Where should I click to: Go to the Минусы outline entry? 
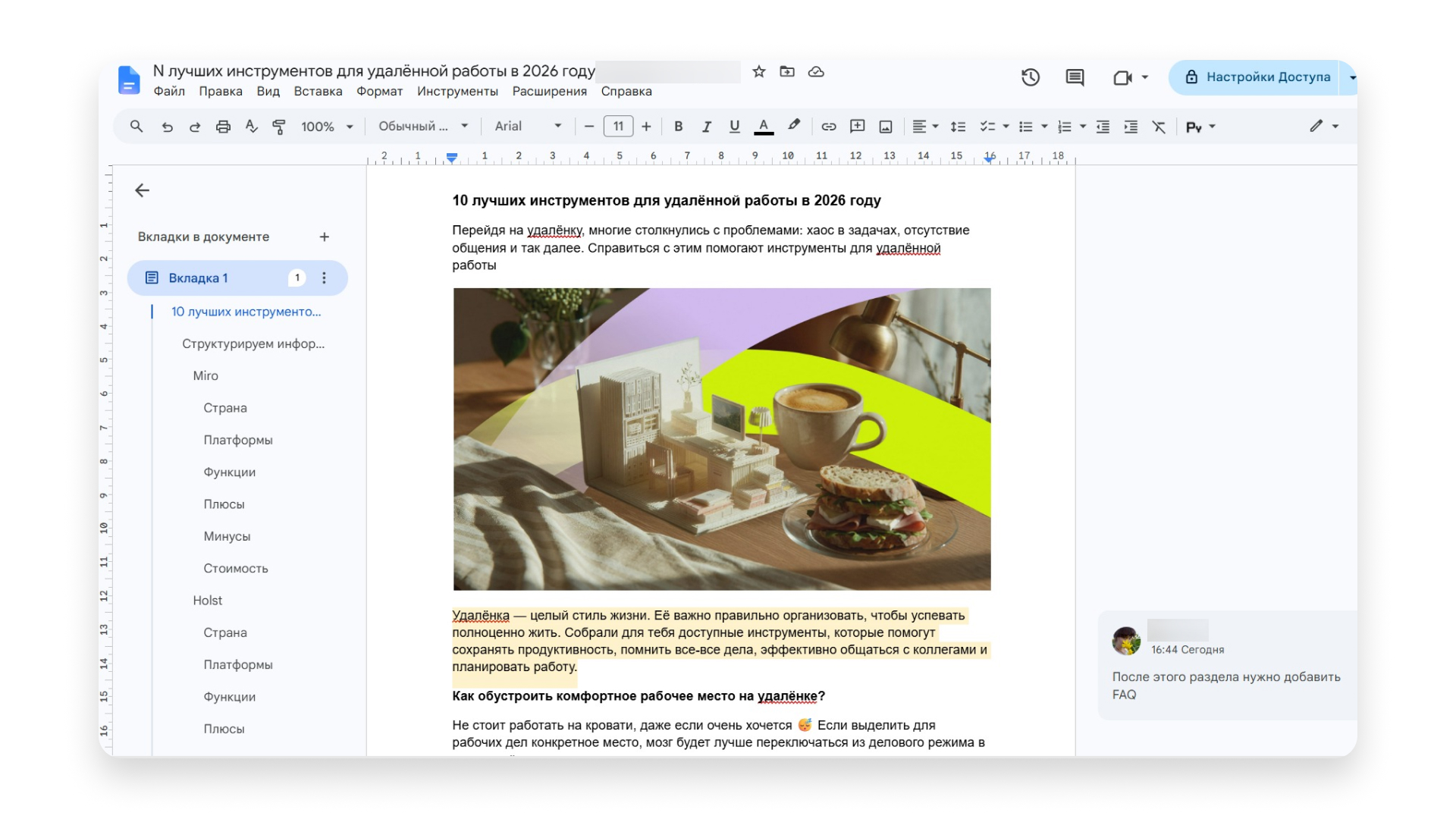point(227,536)
